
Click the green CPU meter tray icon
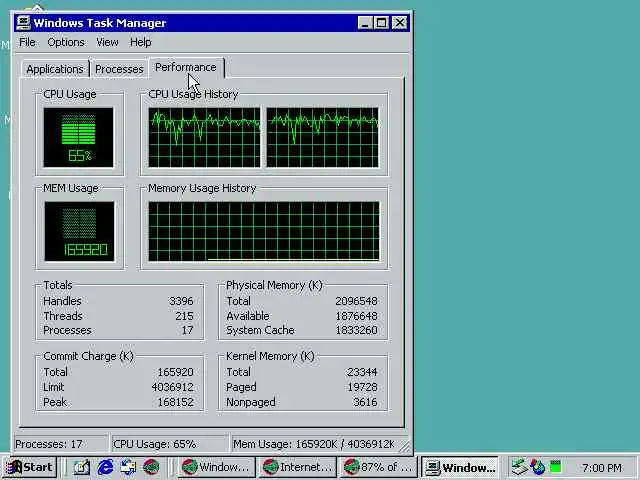pos(556,467)
